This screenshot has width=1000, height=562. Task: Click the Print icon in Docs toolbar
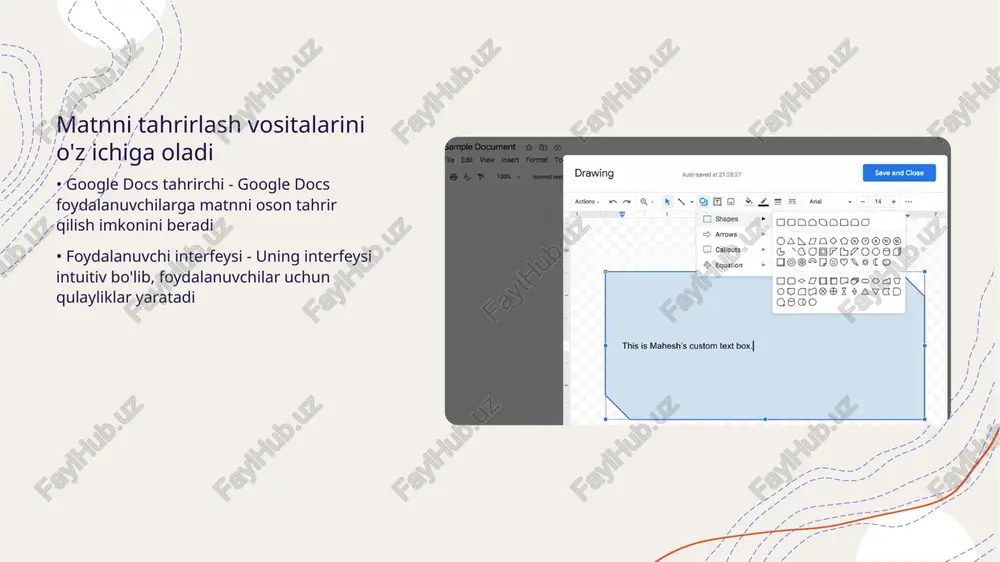click(x=453, y=177)
